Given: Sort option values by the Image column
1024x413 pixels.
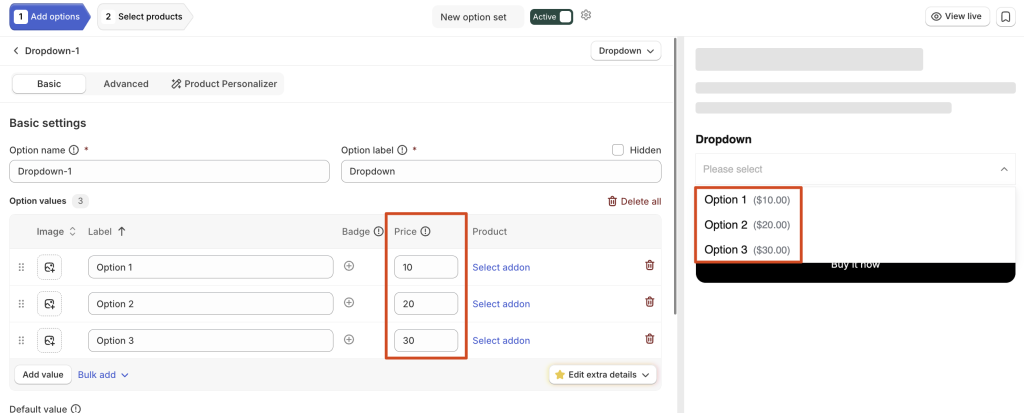Looking at the screenshot, I should [x=72, y=231].
